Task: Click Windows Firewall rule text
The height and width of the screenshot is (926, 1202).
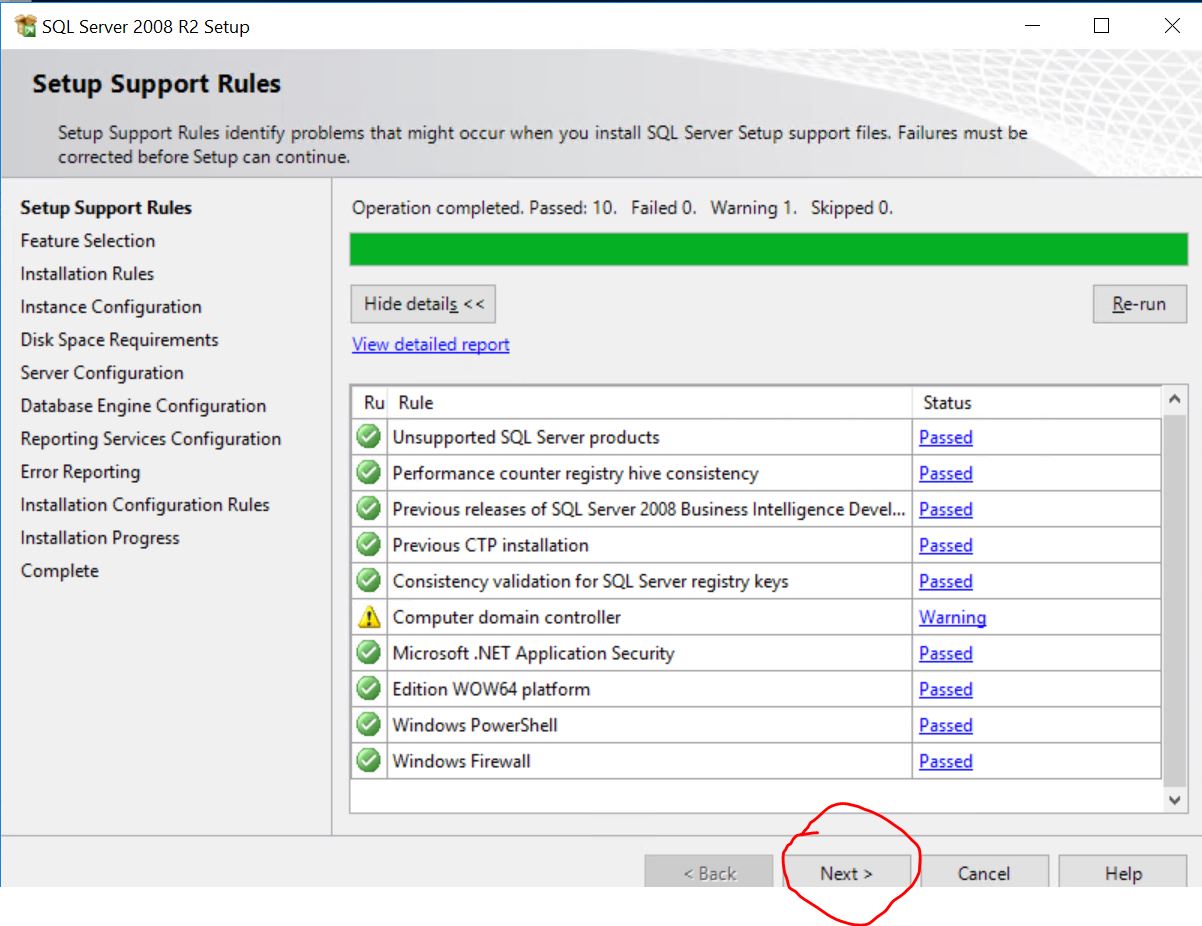Action: click(x=461, y=761)
